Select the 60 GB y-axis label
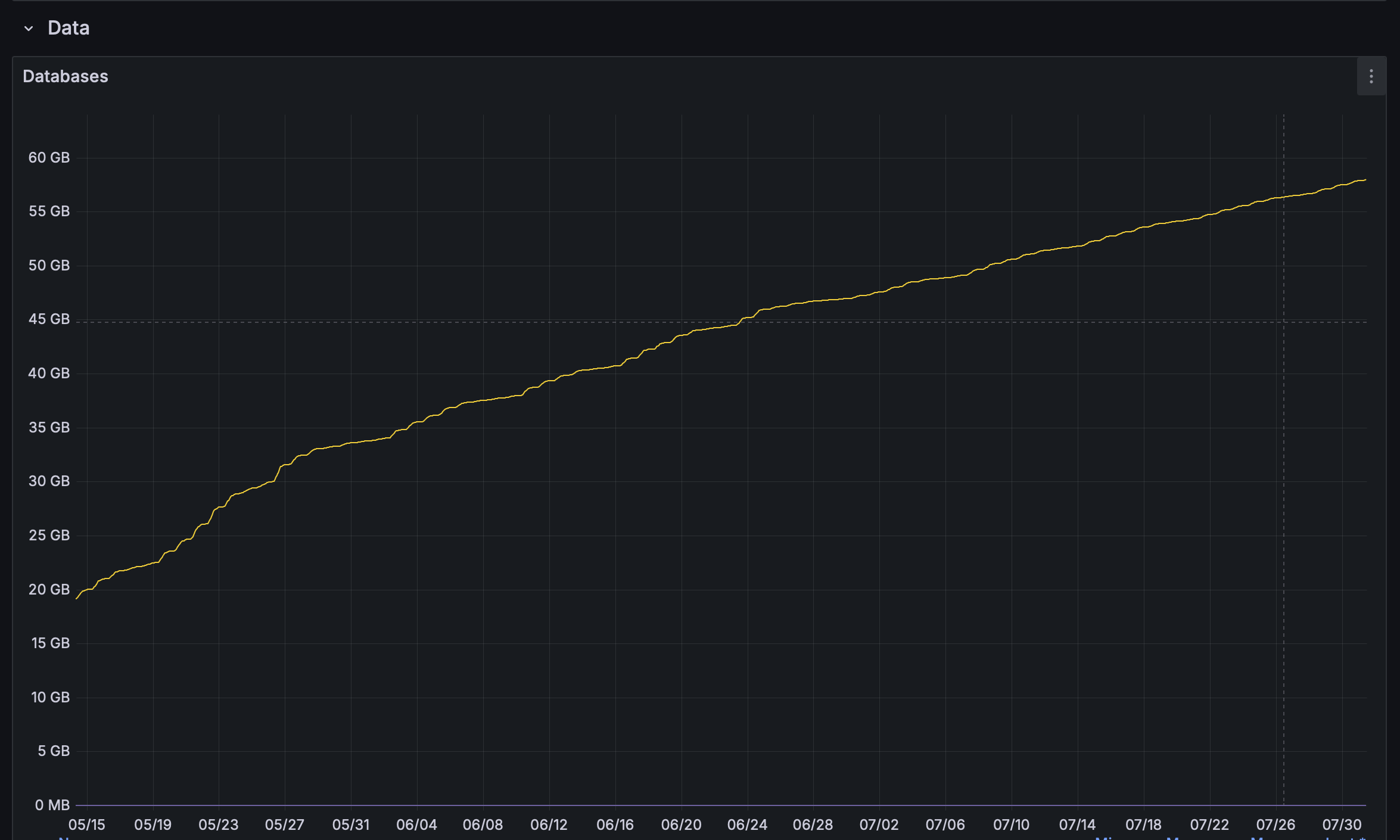The height and width of the screenshot is (840, 1400). click(x=49, y=157)
